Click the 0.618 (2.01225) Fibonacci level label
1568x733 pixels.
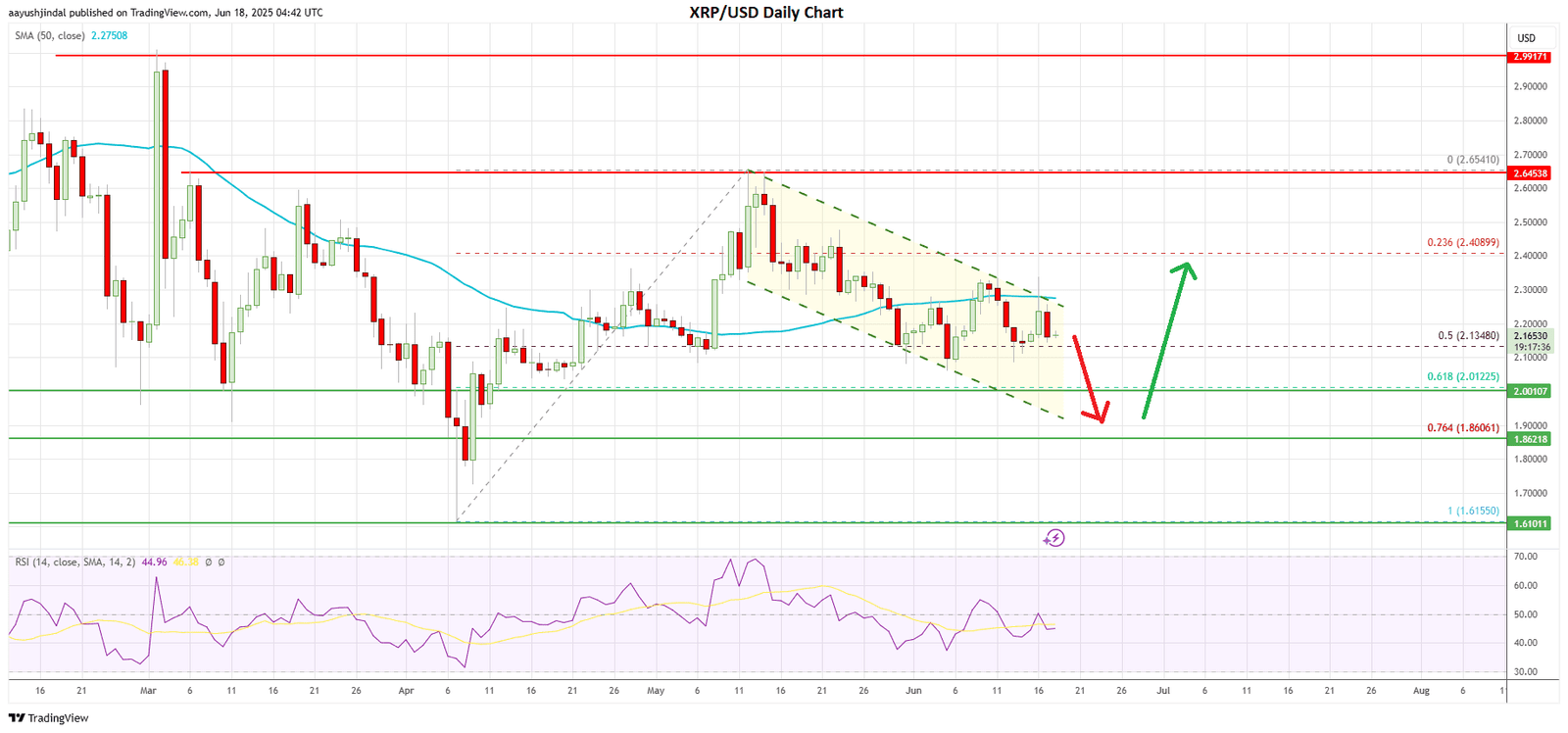tap(1462, 377)
